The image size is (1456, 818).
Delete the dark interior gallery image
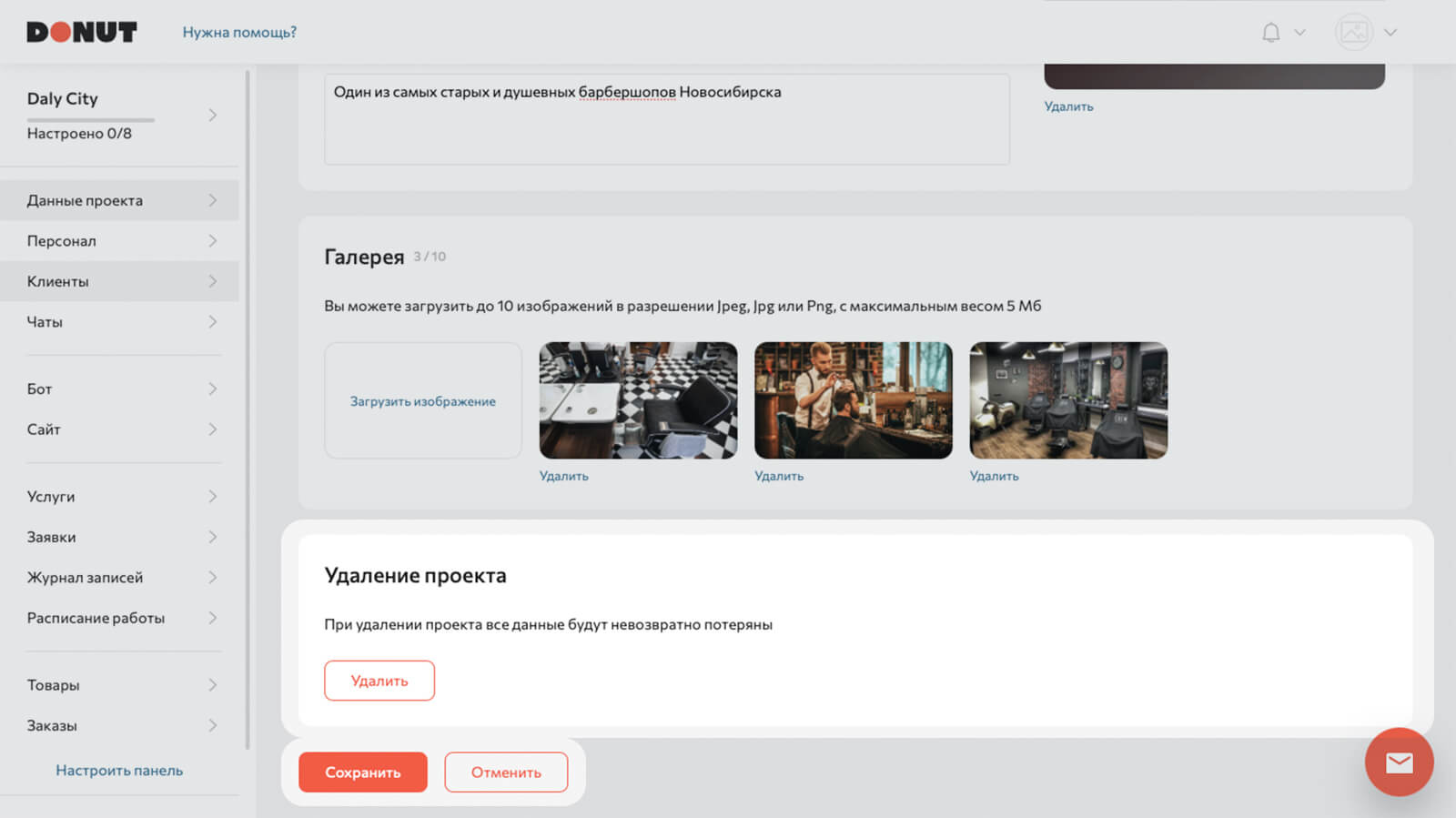995,476
